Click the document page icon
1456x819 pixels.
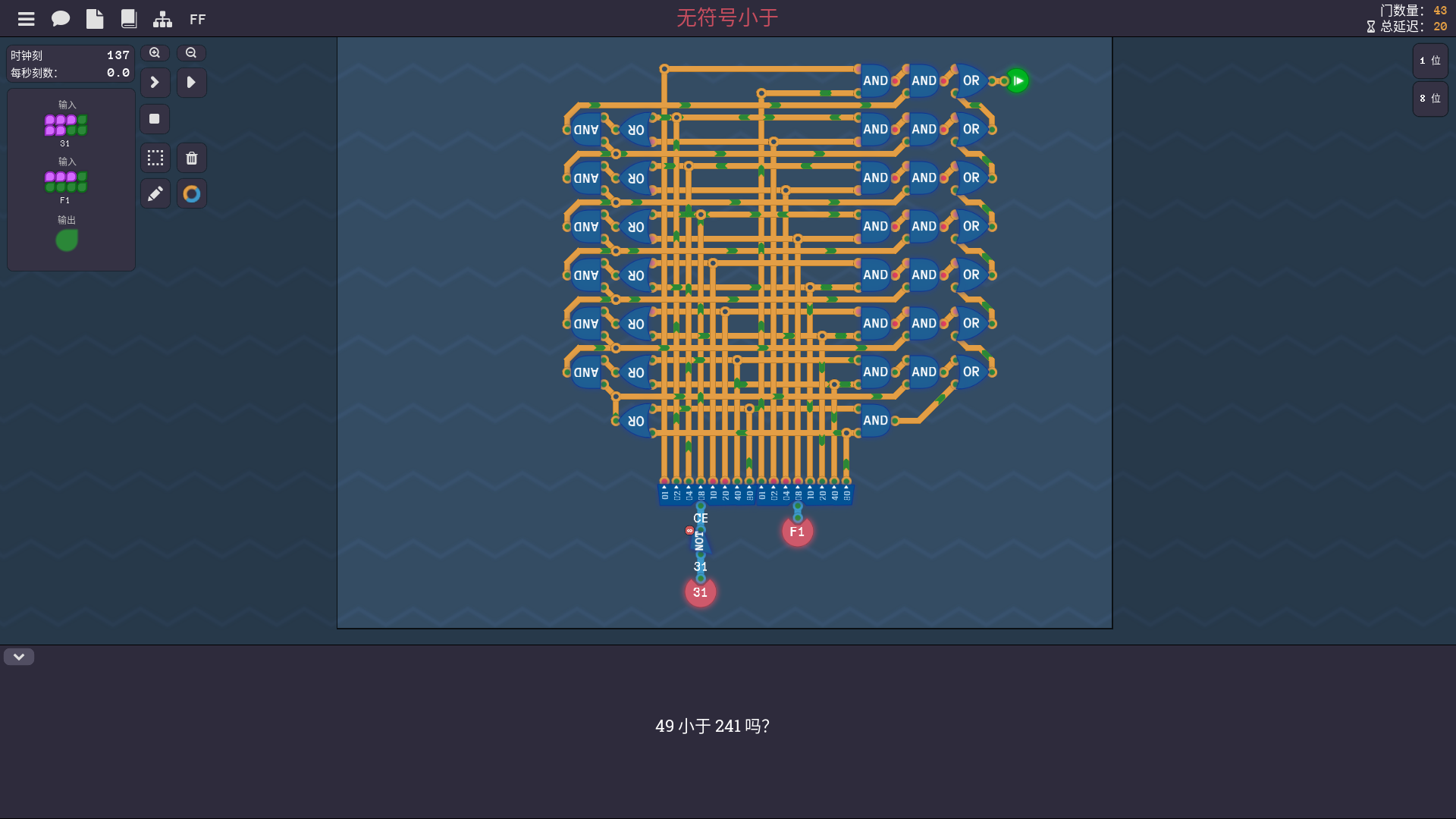coord(95,19)
